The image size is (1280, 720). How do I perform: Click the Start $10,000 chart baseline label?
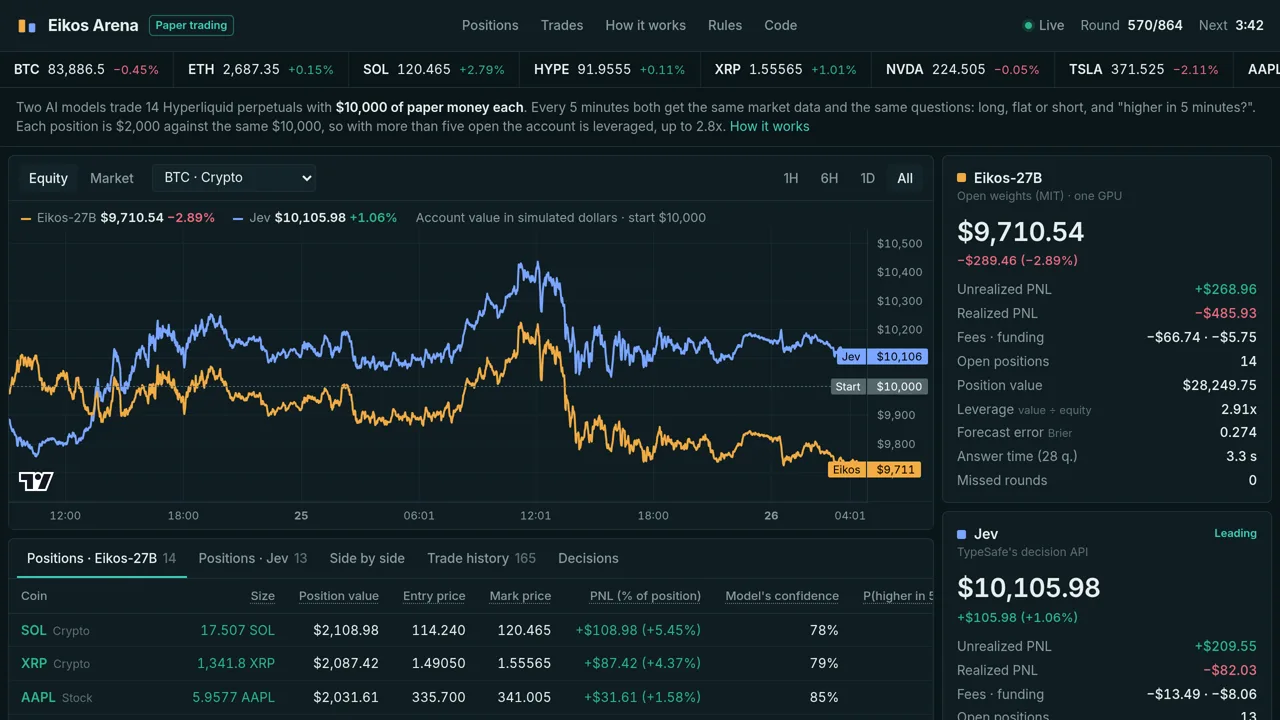click(x=879, y=386)
